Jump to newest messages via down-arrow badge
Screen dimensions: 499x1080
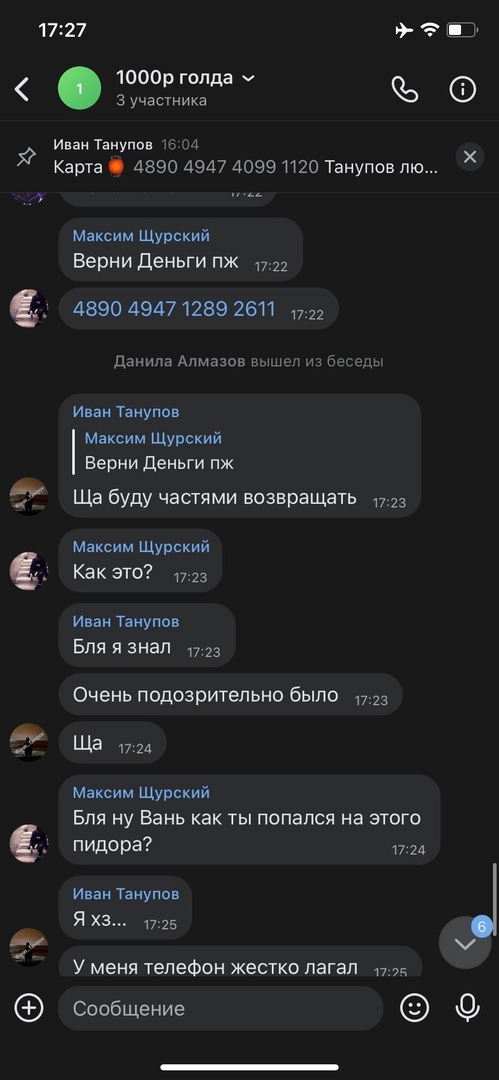click(x=465, y=943)
